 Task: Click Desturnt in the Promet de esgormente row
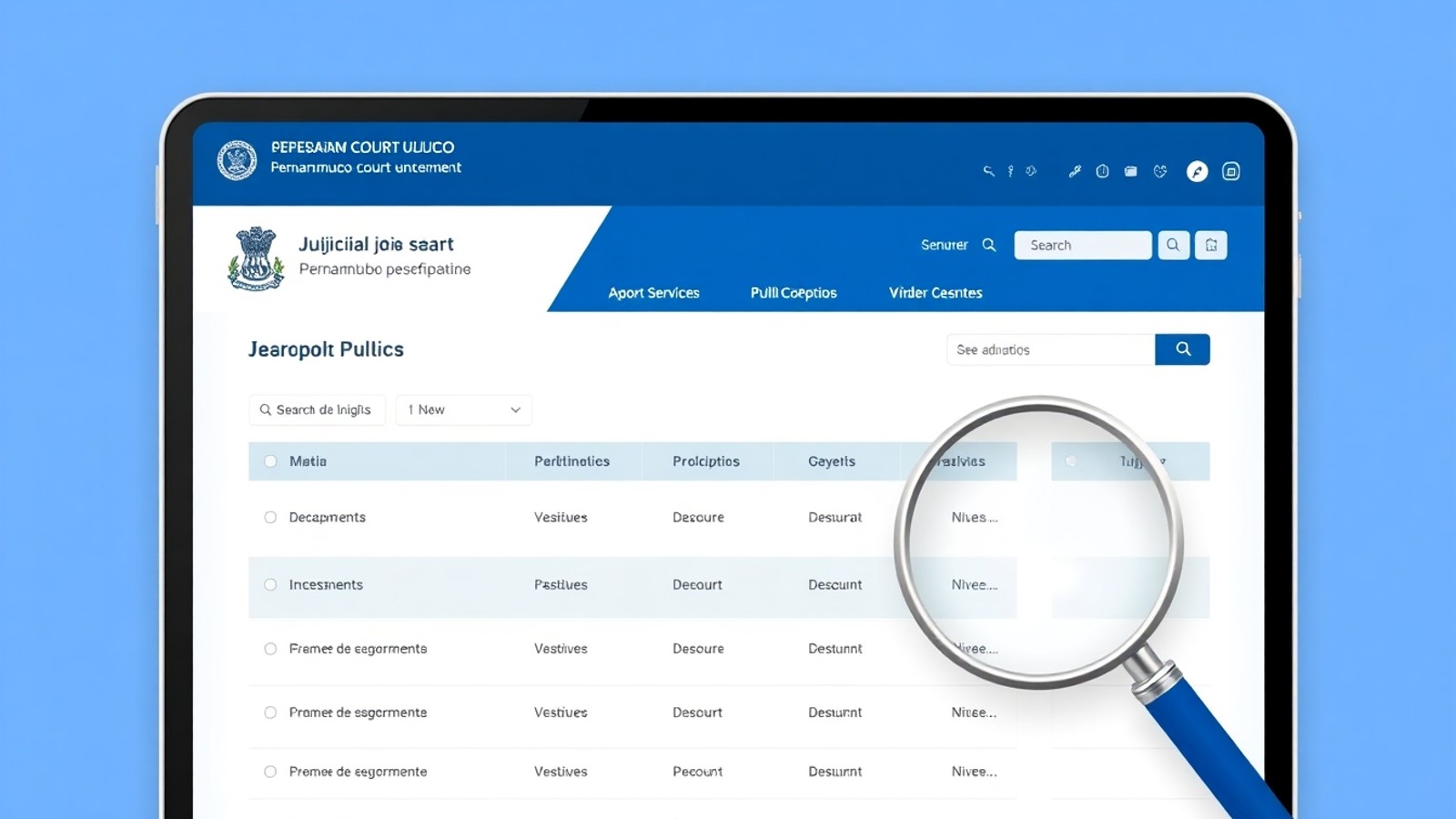click(x=834, y=713)
